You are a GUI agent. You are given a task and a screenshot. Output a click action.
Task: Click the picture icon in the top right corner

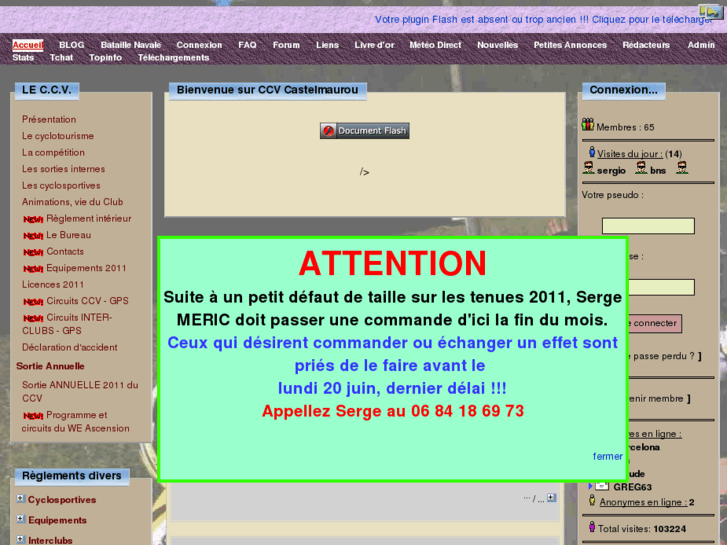(710, 11)
